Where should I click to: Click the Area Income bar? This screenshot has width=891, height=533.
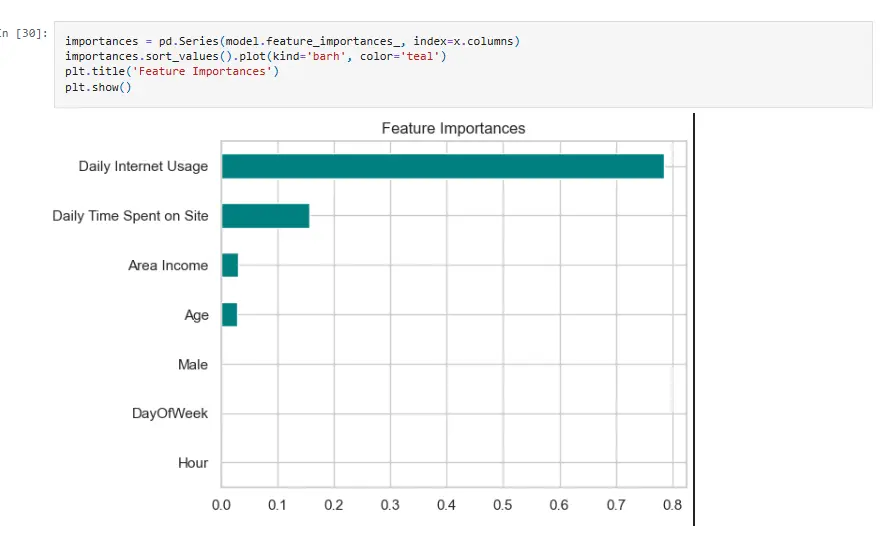(x=230, y=265)
